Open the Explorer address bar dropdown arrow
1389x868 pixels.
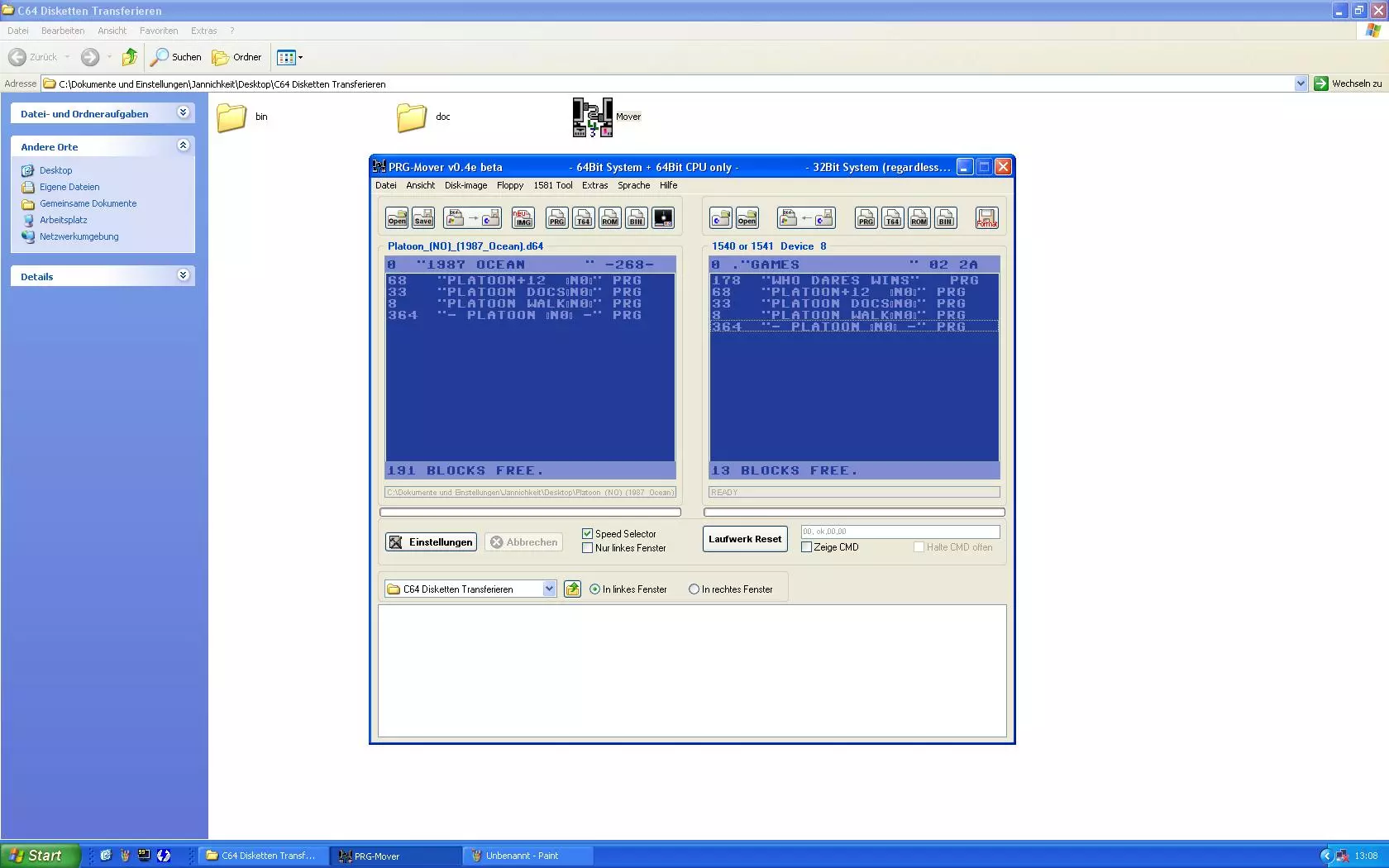(x=1301, y=83)
